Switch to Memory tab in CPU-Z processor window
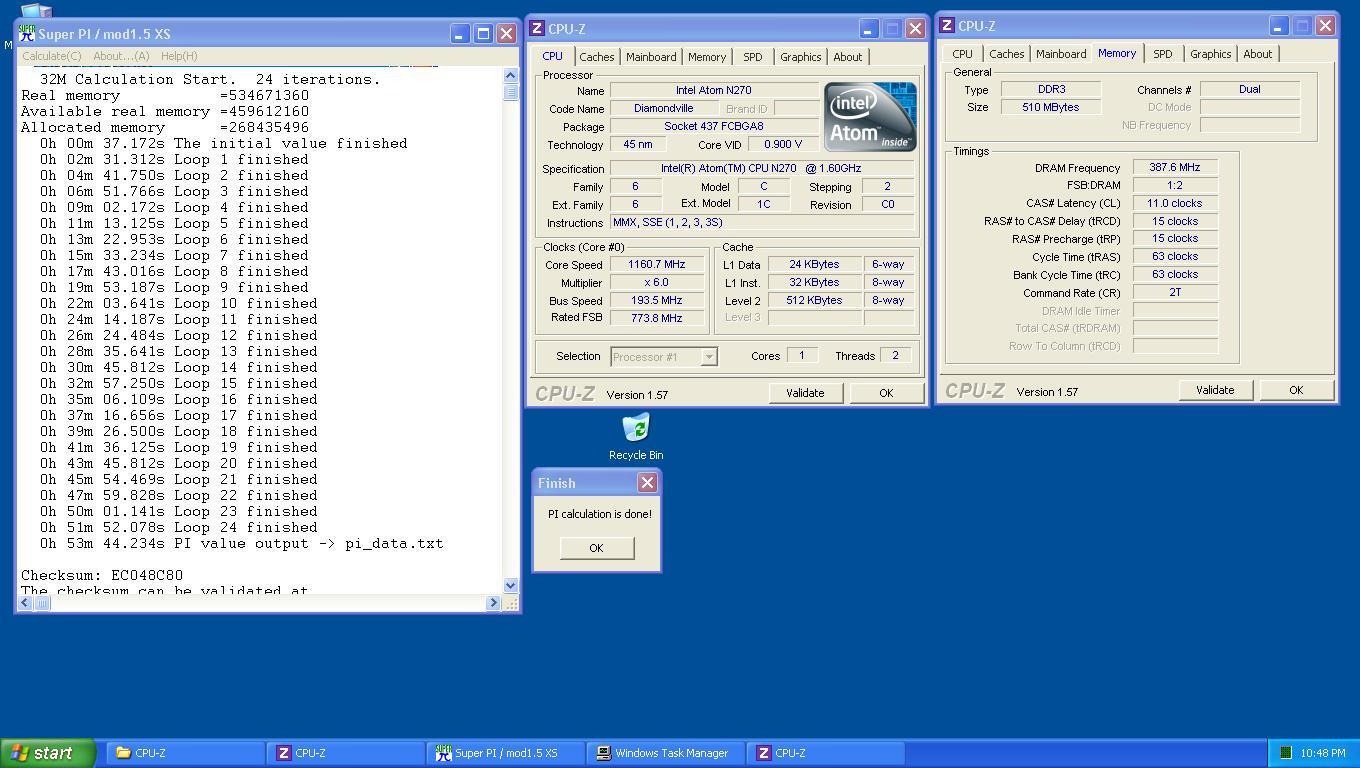This screenshot has width=1360, height=768. point(707,57)
